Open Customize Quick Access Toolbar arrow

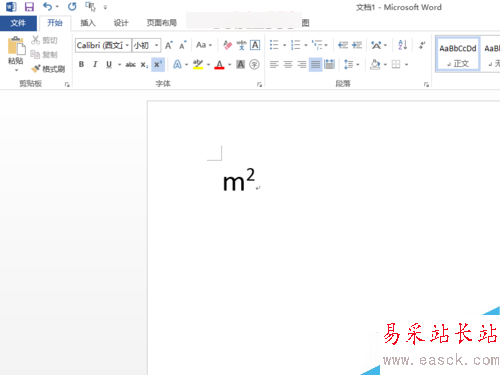coord(105,7)
